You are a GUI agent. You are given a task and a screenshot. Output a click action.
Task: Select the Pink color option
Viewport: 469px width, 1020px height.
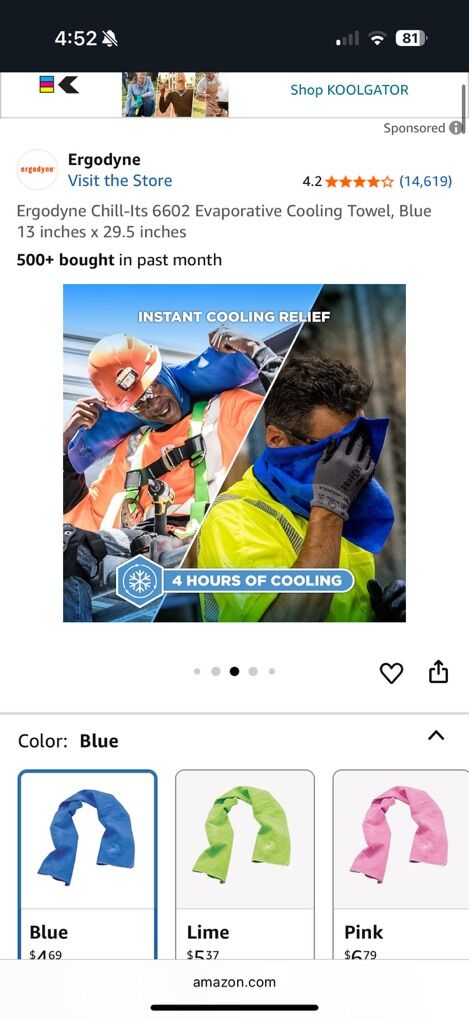(401, 864)
